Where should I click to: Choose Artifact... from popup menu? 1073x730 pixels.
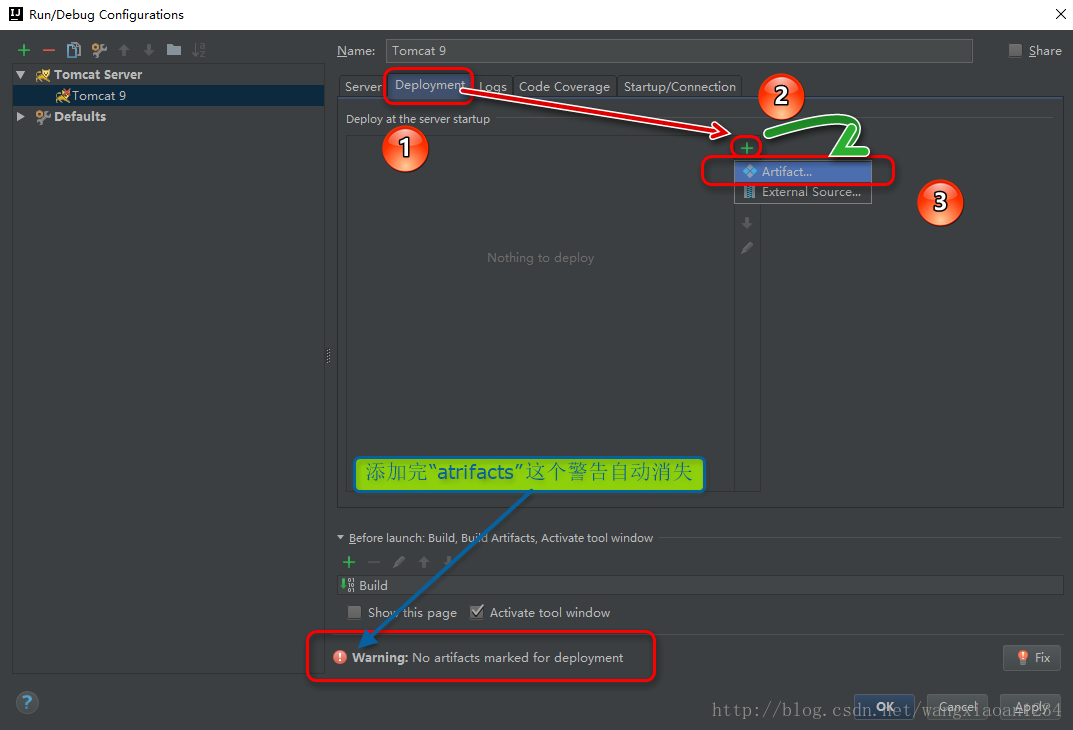pos(803,172)
